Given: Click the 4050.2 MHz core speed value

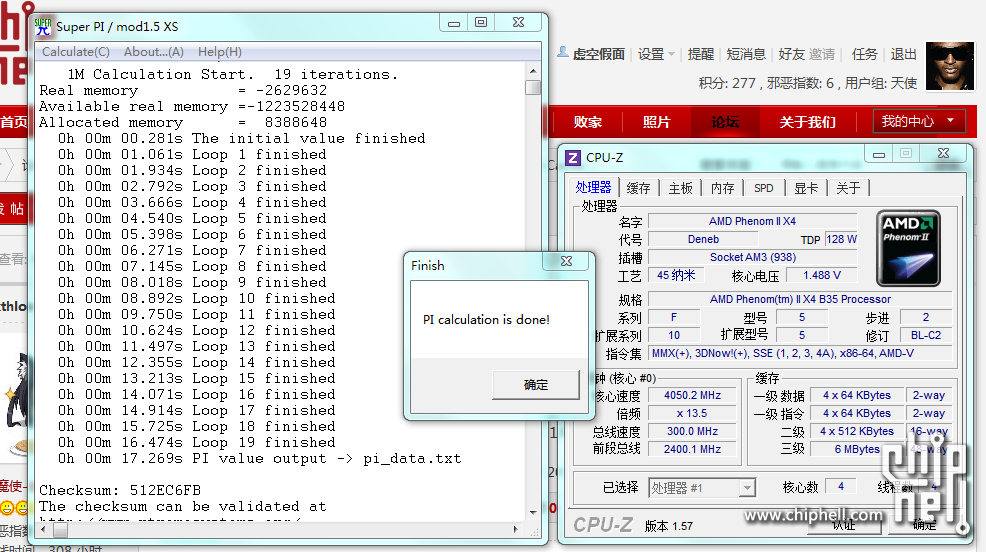Looking at the screenshot, I should tap(692, 395).
